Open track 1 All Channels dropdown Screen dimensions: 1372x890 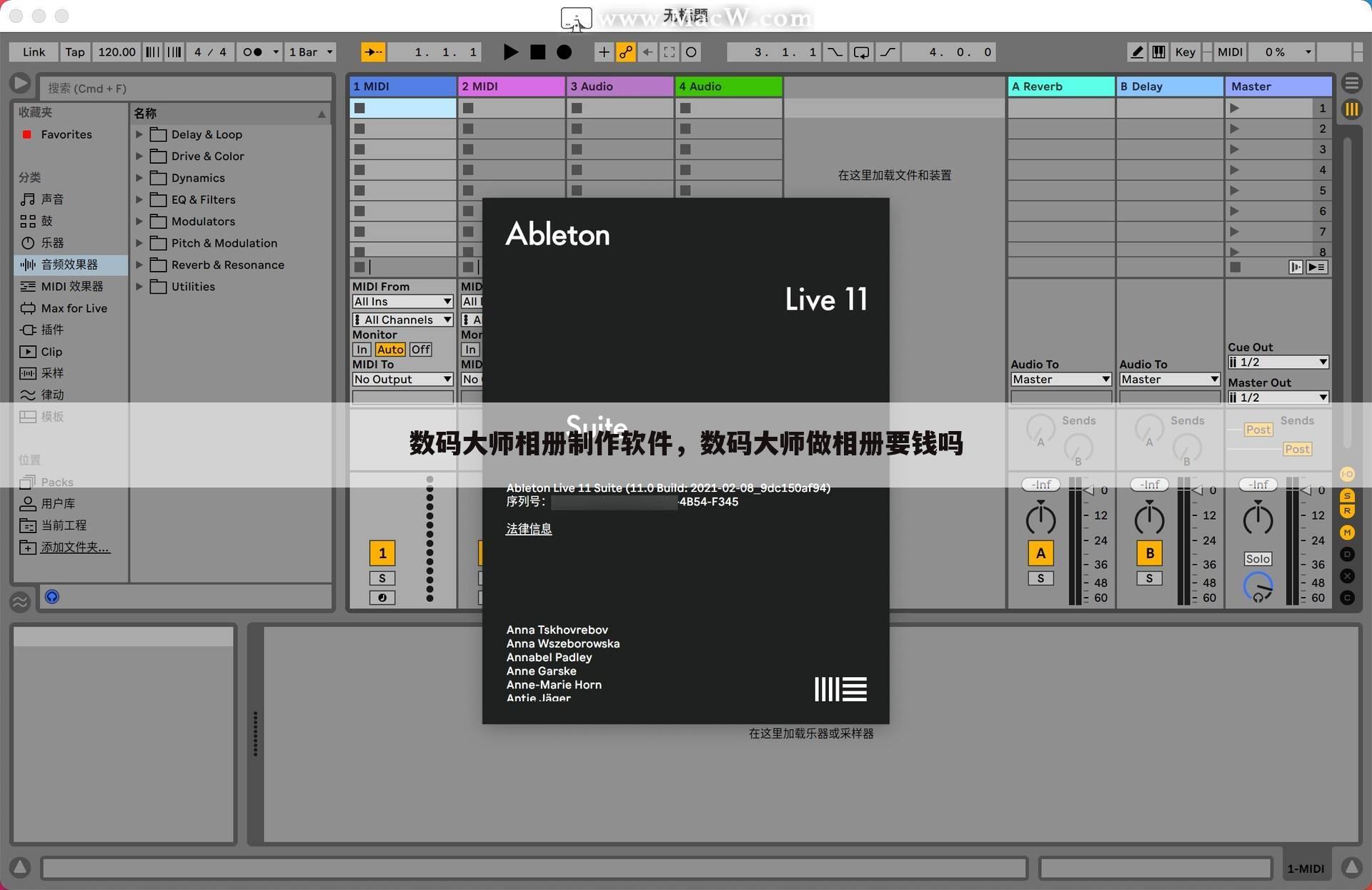click(x=403, y=320)
